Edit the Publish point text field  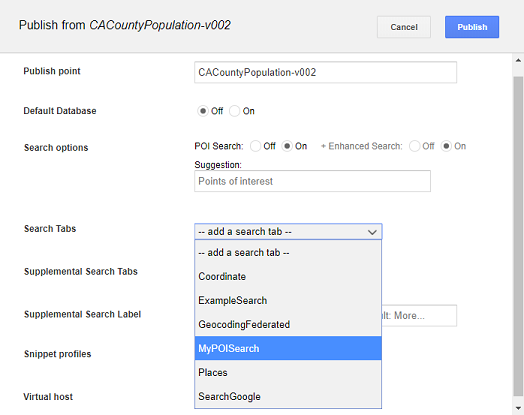click(x=325, y=72)
